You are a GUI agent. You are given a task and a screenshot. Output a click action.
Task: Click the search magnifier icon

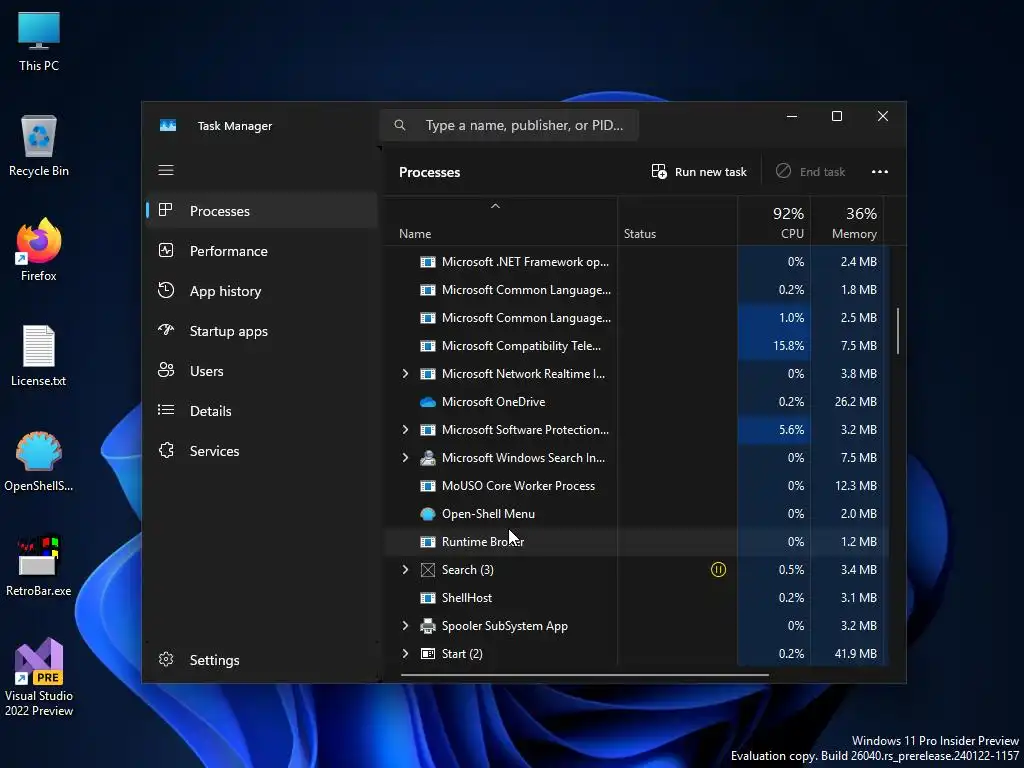point(400,125)
